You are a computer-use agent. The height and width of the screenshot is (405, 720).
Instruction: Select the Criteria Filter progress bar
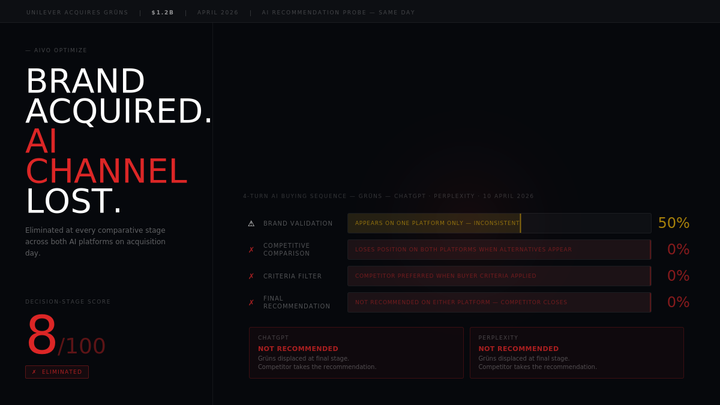[x=499, y=276]
